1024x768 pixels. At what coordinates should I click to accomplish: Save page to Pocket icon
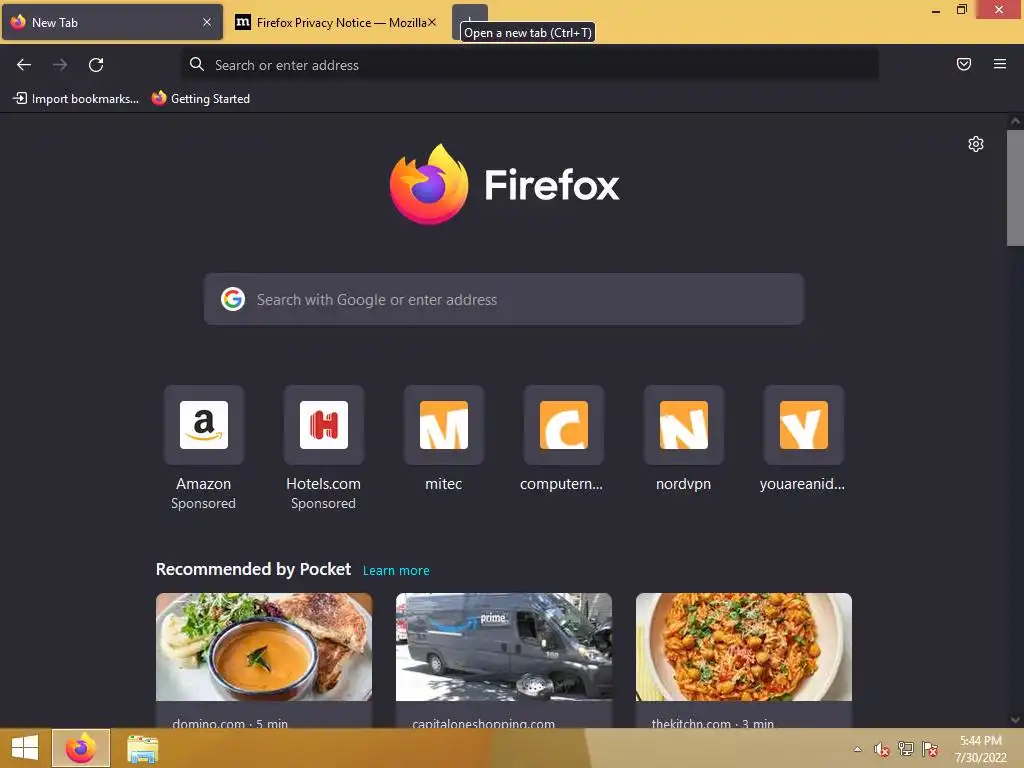click(963, 64)
